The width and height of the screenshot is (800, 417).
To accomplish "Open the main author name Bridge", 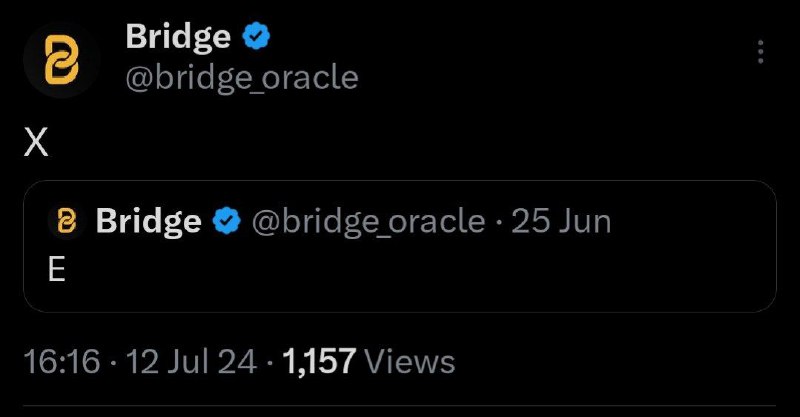I will tap(178, 38).
